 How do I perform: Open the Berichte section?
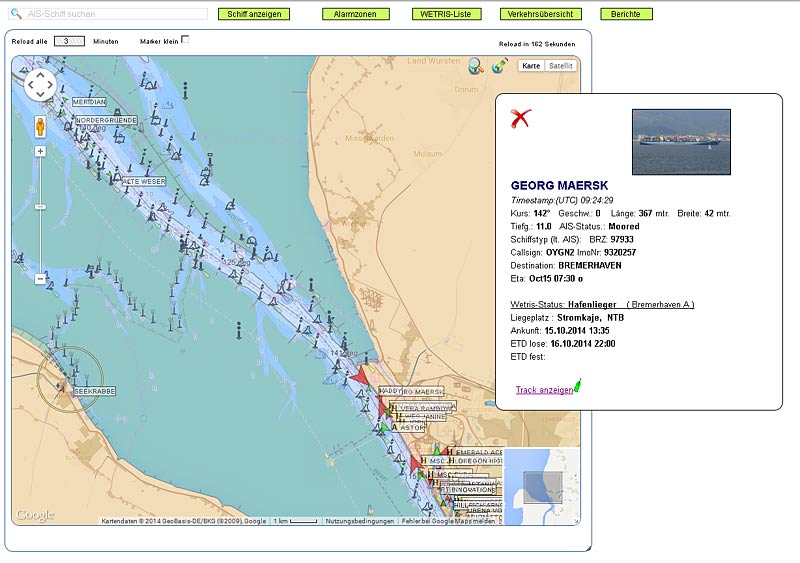click(x=626, y=14)
